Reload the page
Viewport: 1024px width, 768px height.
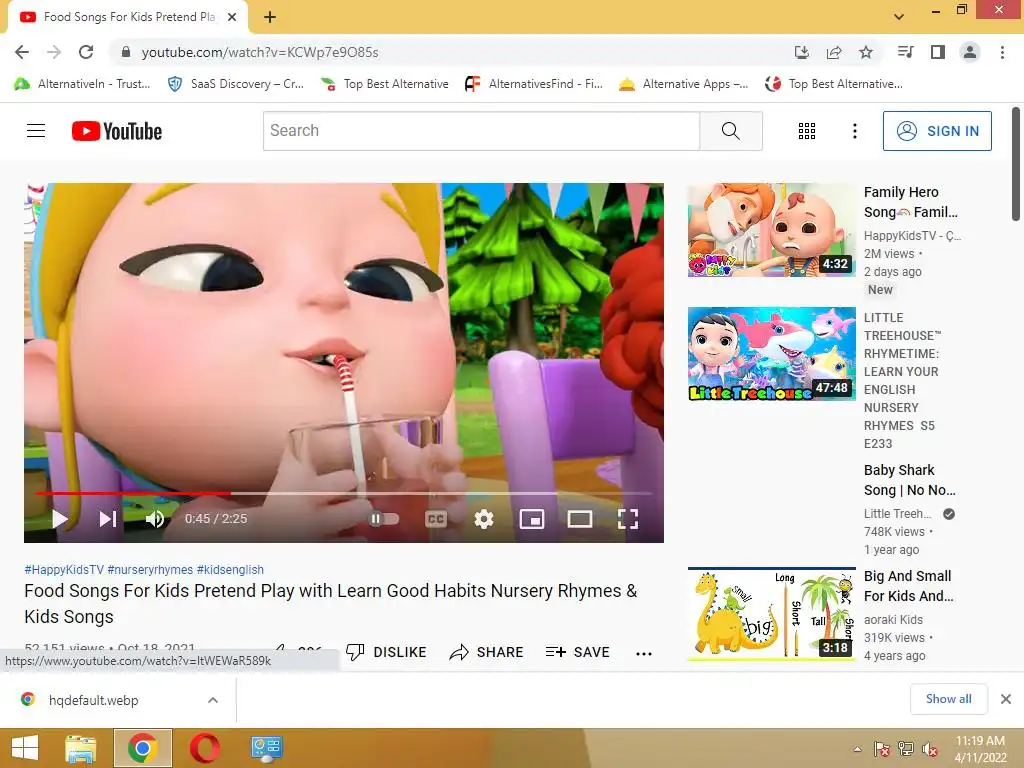pyautogui.click(x=86, y=52)
